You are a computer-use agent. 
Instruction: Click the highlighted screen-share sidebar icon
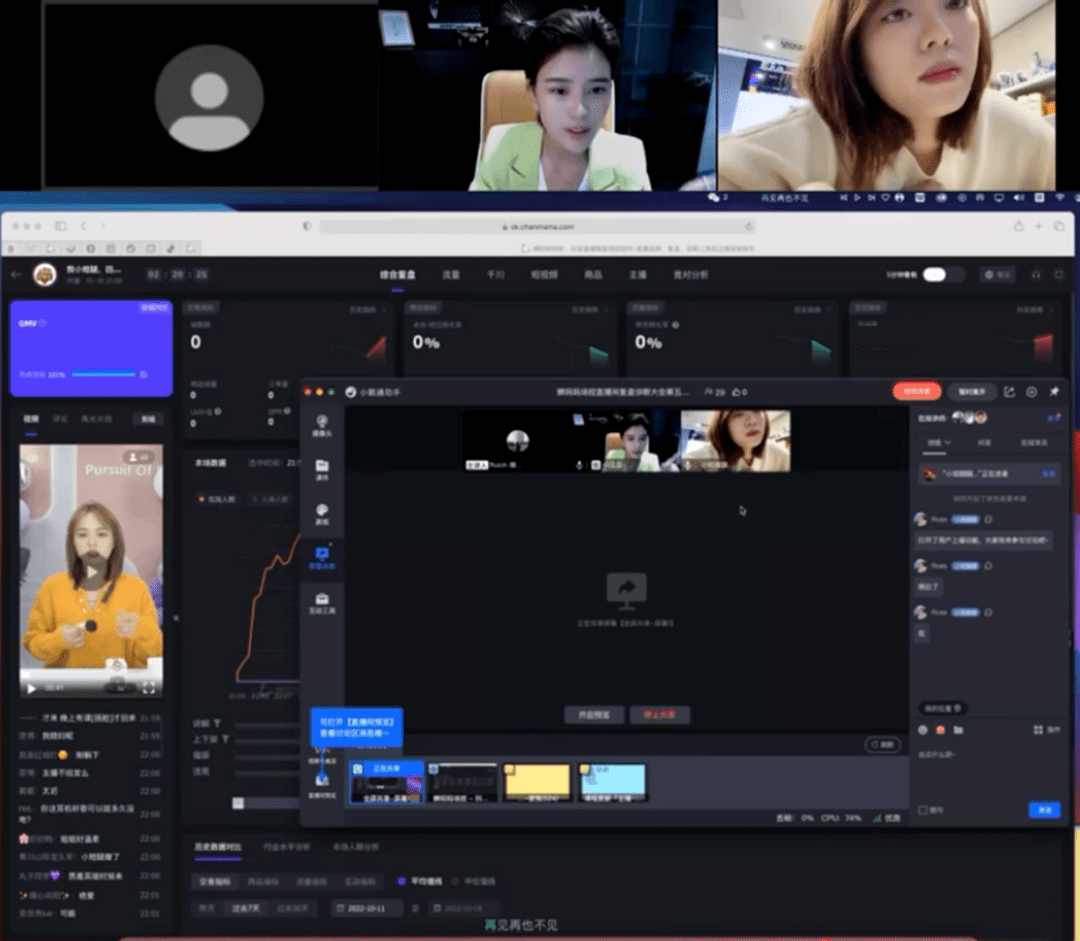point(322,558)
